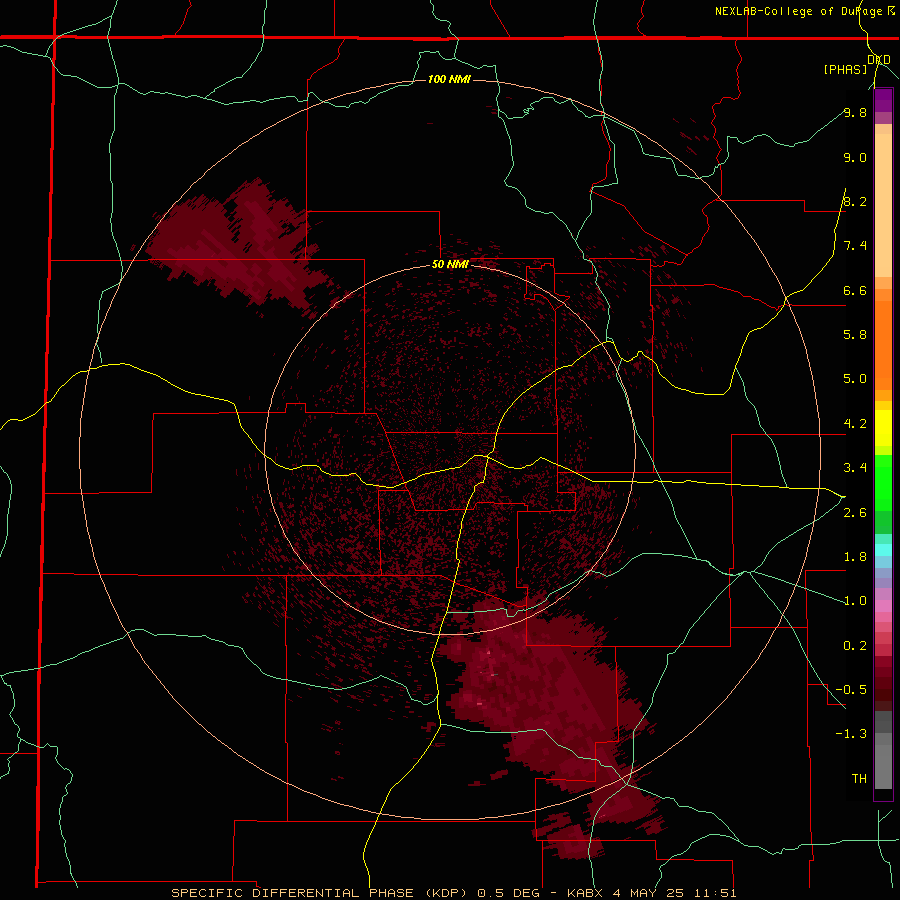Click the 4.2 legend value
The height and width of the screenshot is (900, 900).
(855, 424)
